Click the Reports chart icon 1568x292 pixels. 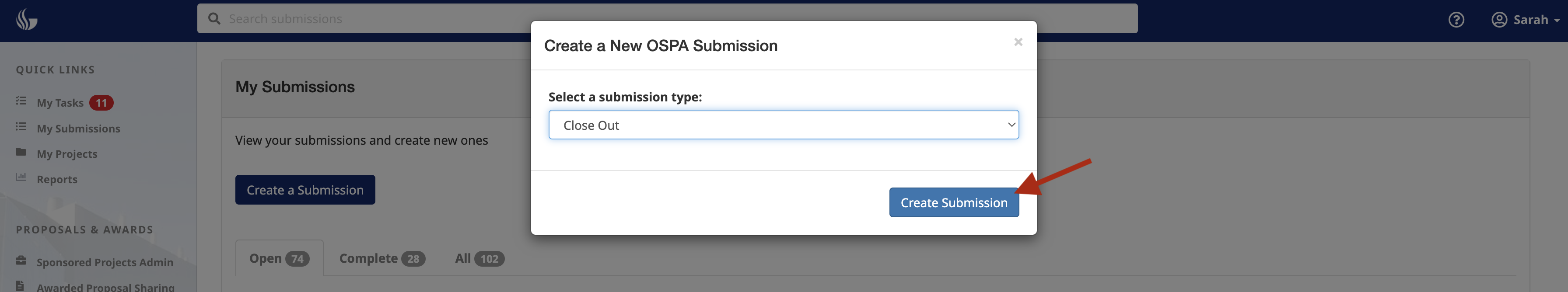[21, 177]
